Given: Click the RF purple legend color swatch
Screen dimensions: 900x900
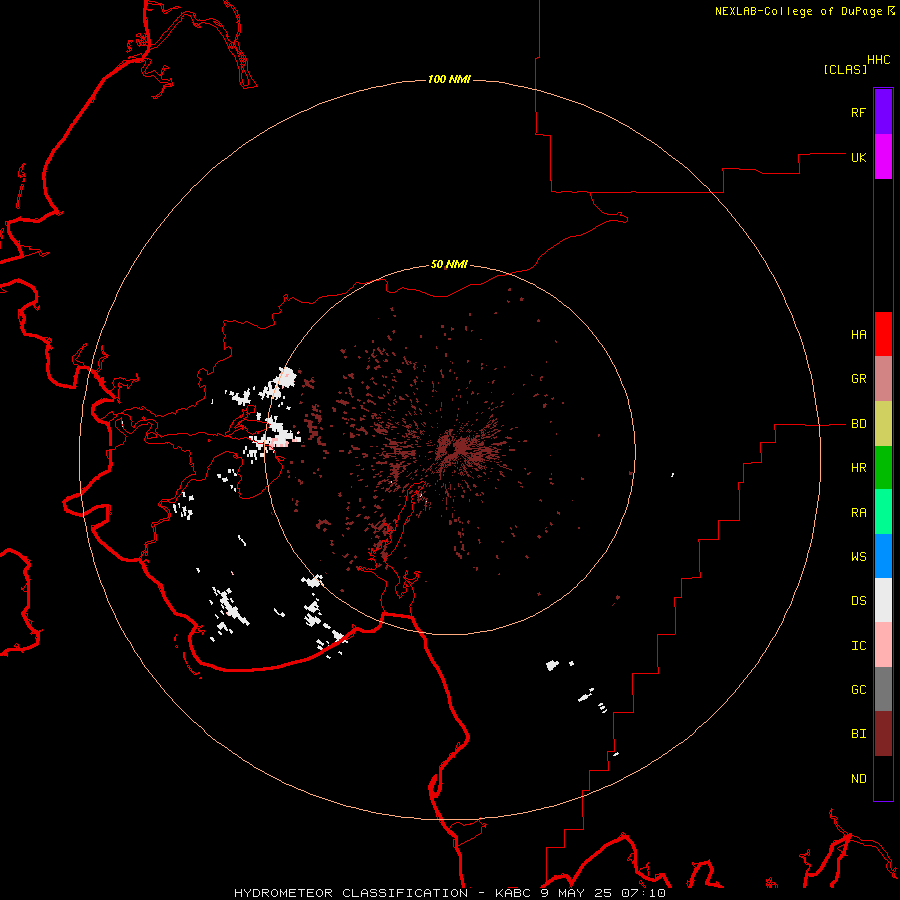Looking at the screenshot, I should tap(883, 112).
